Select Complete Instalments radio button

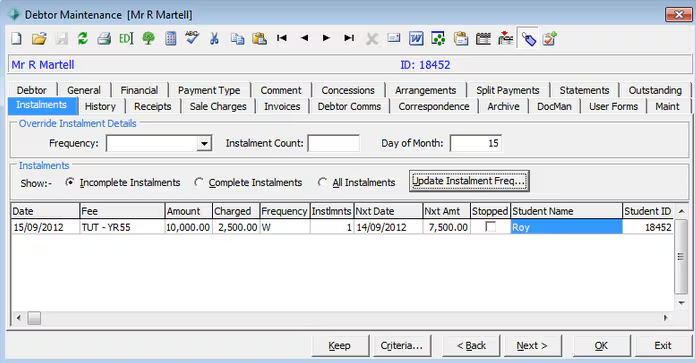pos(199,182)
